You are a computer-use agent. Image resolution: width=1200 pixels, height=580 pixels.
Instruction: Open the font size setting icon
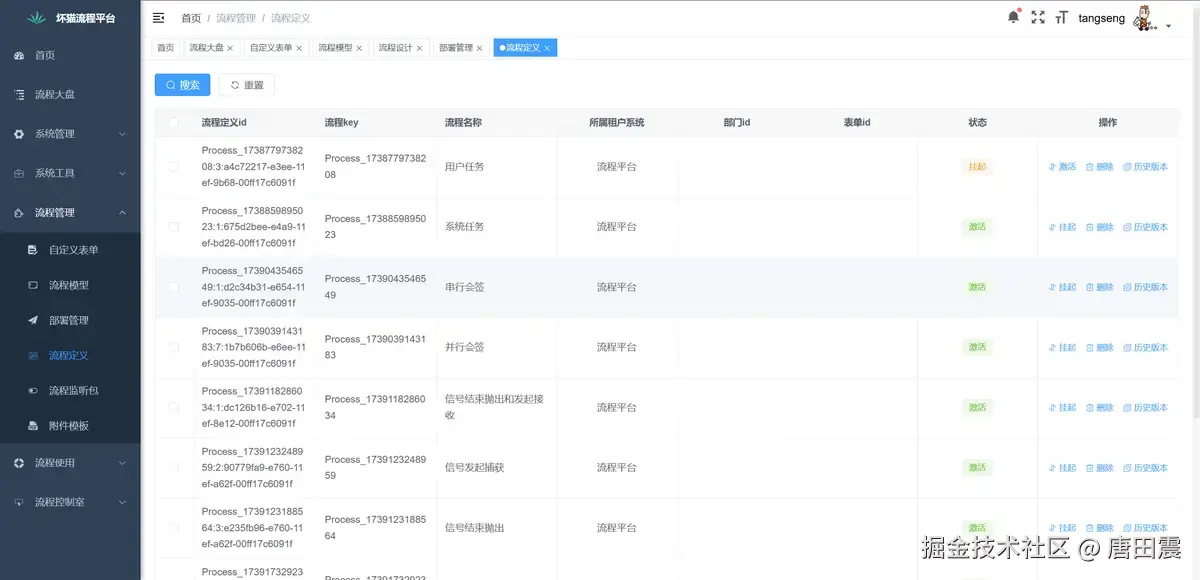[x=1062, y=18]
